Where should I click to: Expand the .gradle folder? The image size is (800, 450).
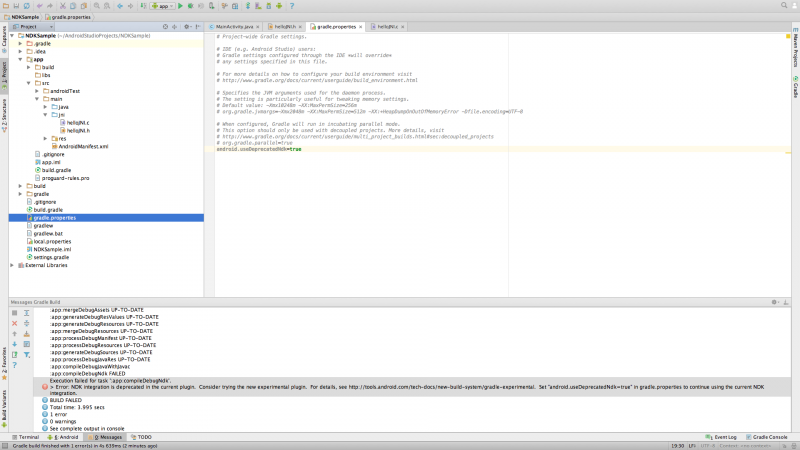(x=20, y=44)
